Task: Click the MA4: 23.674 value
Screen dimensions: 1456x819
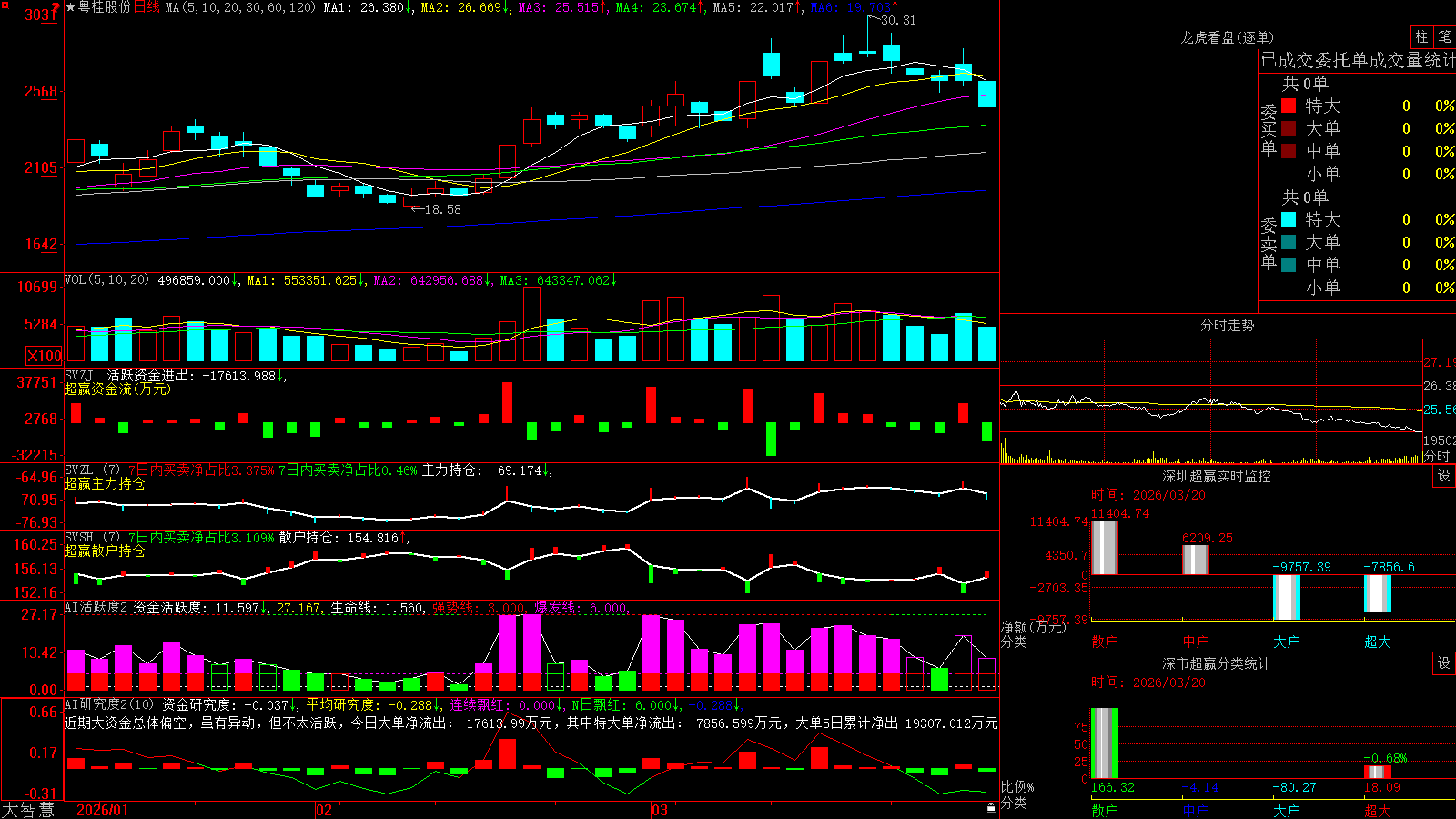Action: (661, 7)
